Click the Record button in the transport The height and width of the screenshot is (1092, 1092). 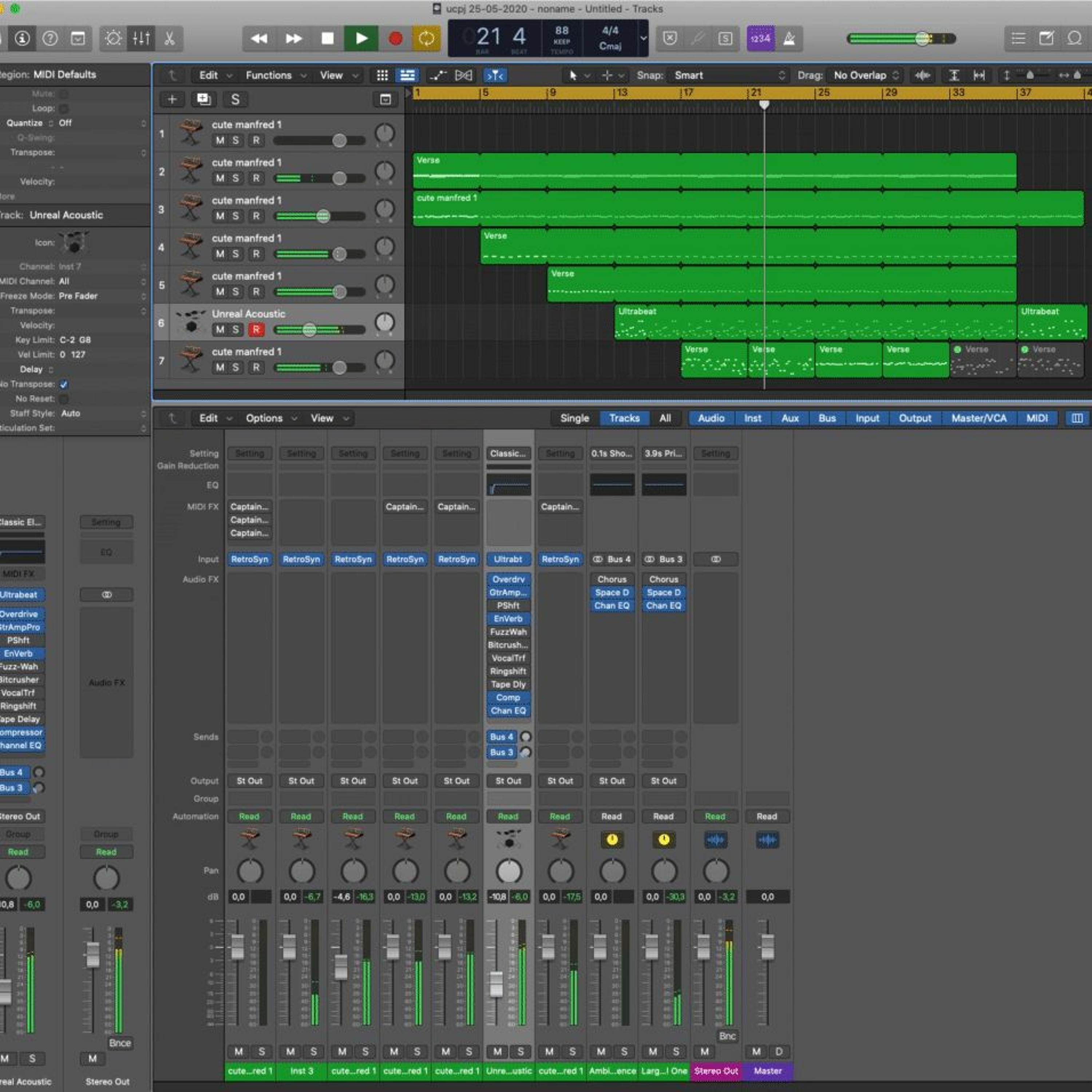tap(395, 39)
